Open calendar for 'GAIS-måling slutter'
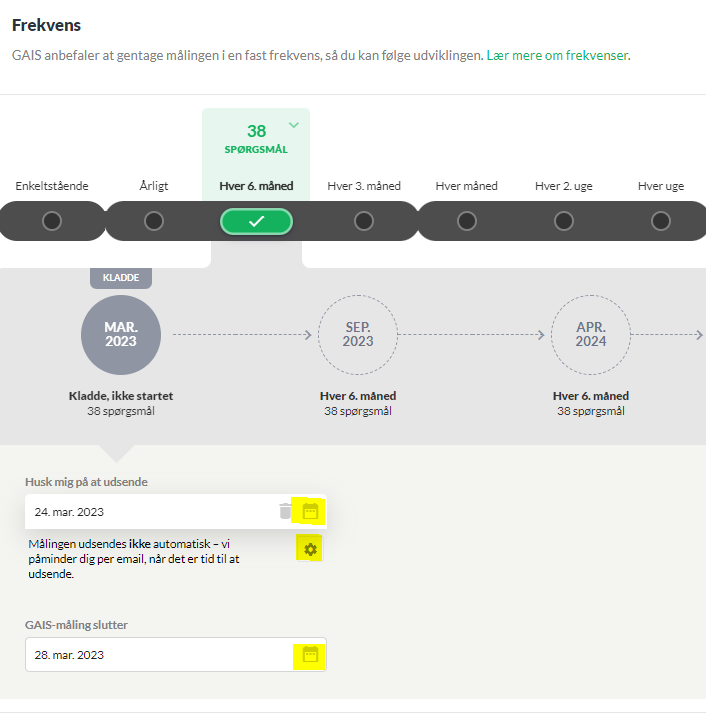The width and height of the screenshot is (706, 720). 310,654
